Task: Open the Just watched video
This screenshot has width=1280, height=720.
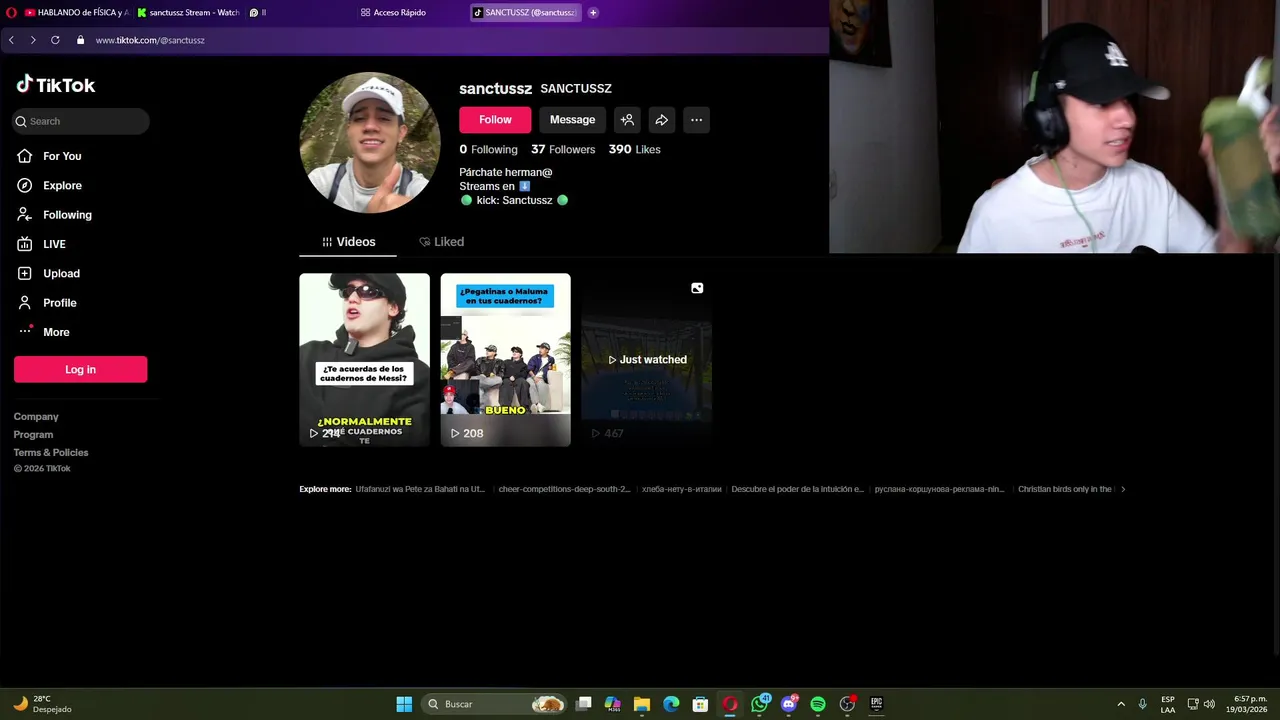Action: coord(646,360)
